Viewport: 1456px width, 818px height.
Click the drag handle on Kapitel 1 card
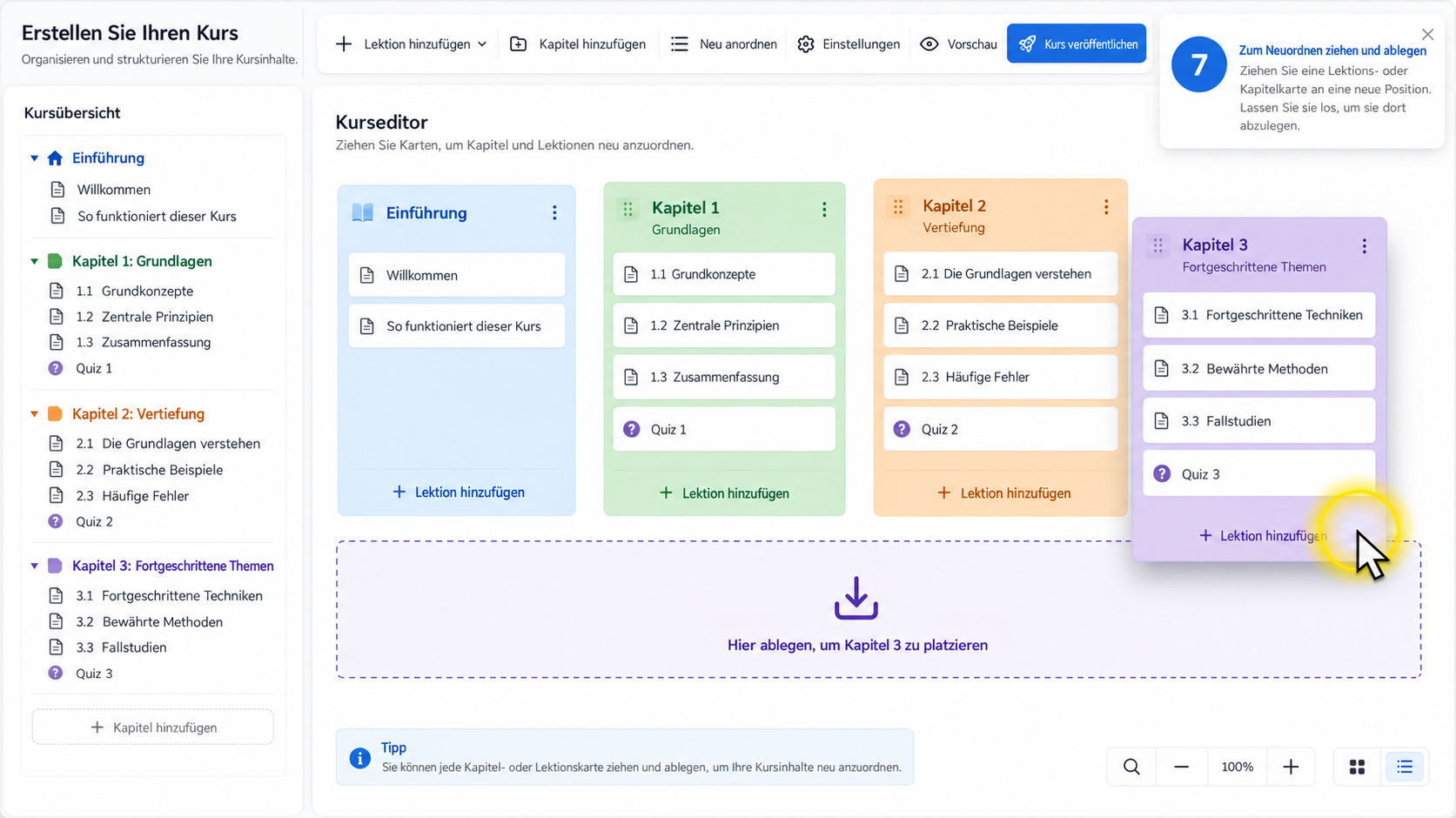[x=627, y=209]
